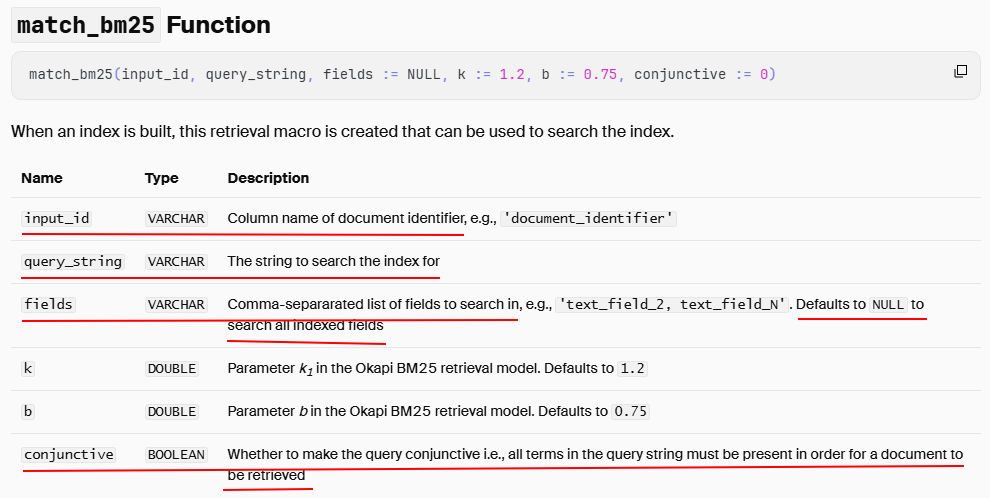This screenshot has width=990, height=498.
Task: Click the input_id parameter name
Action: (x=57, y=218)
